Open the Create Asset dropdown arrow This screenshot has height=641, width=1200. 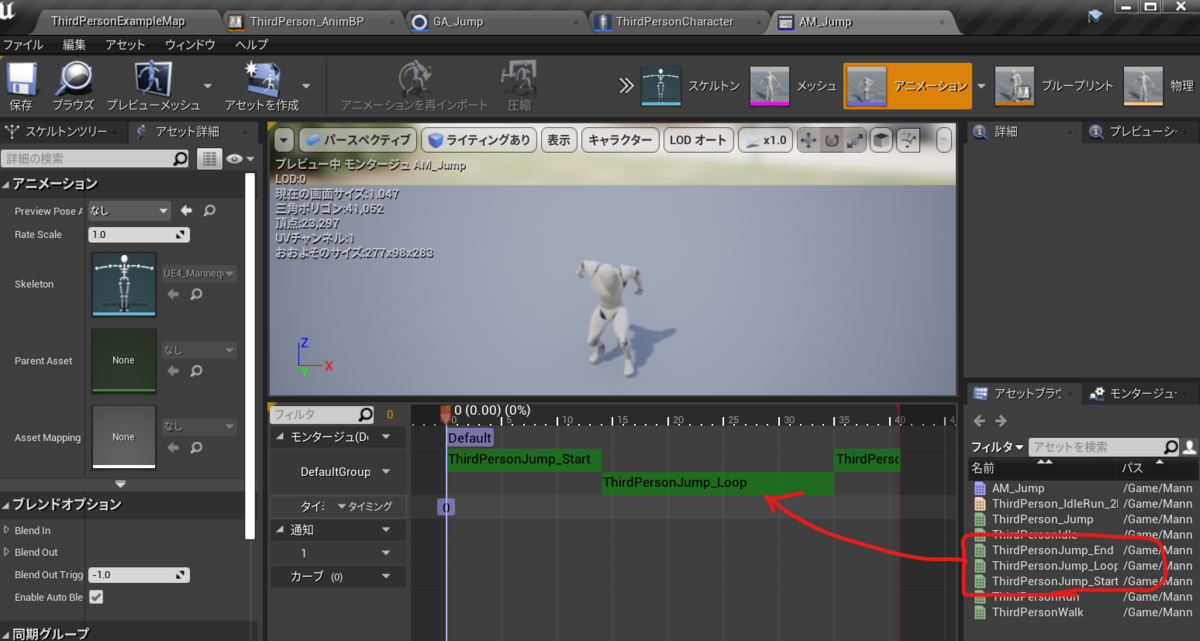pyautogui.click(x=306, y=86)
